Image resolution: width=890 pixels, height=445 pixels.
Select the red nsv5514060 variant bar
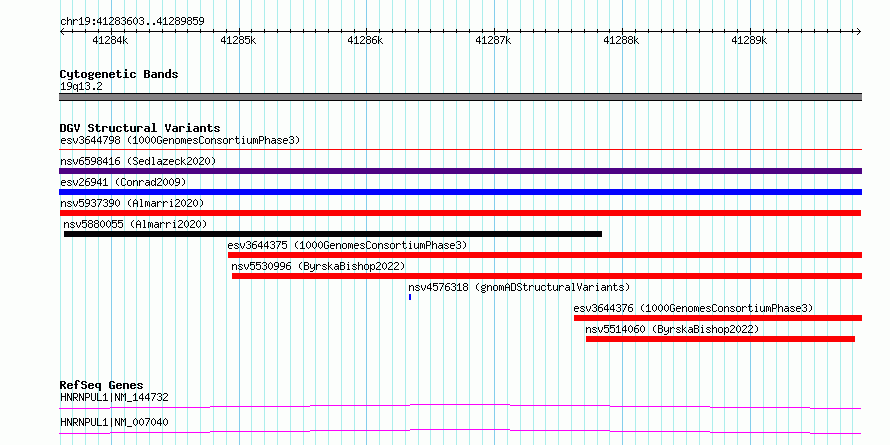[720, 339]
